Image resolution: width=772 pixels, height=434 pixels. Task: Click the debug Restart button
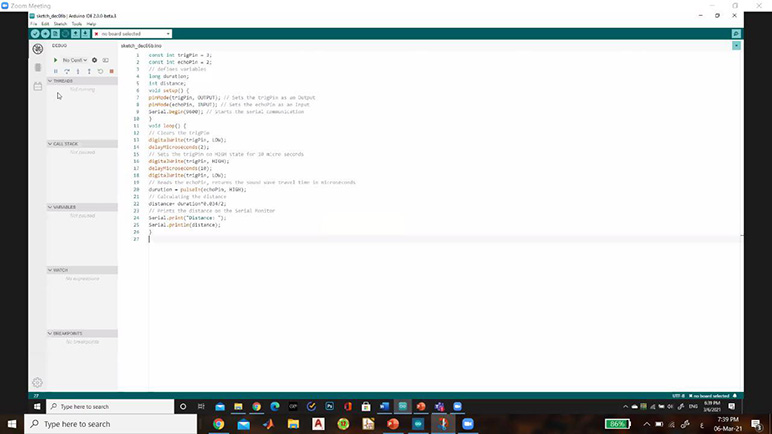(x=100, y=71)
